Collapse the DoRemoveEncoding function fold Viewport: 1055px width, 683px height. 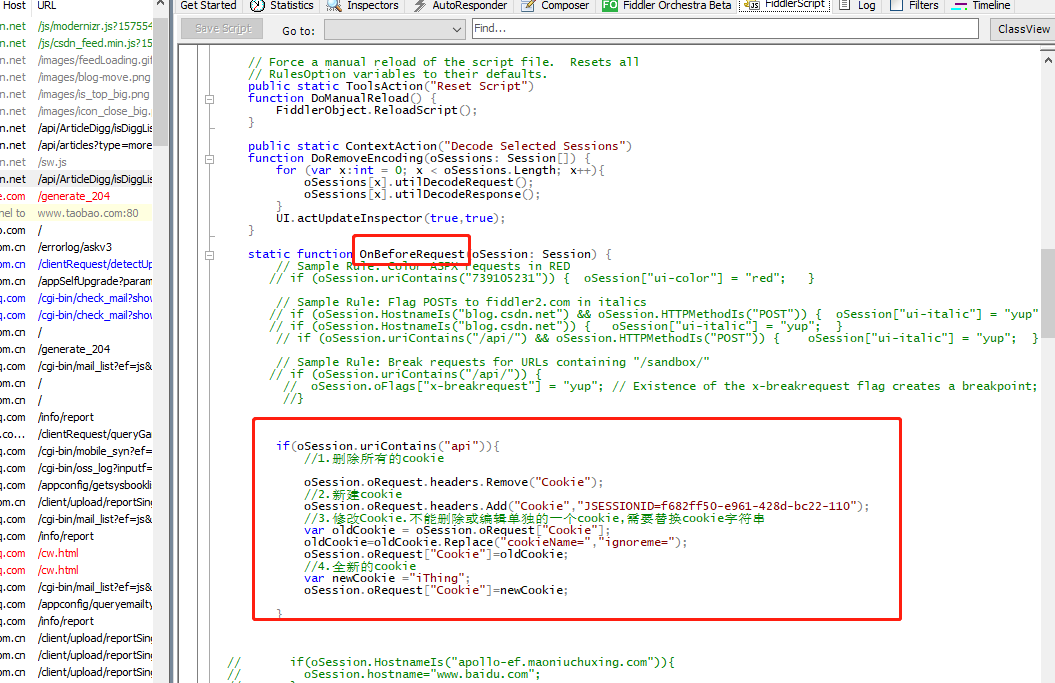(x=209, y=157)
